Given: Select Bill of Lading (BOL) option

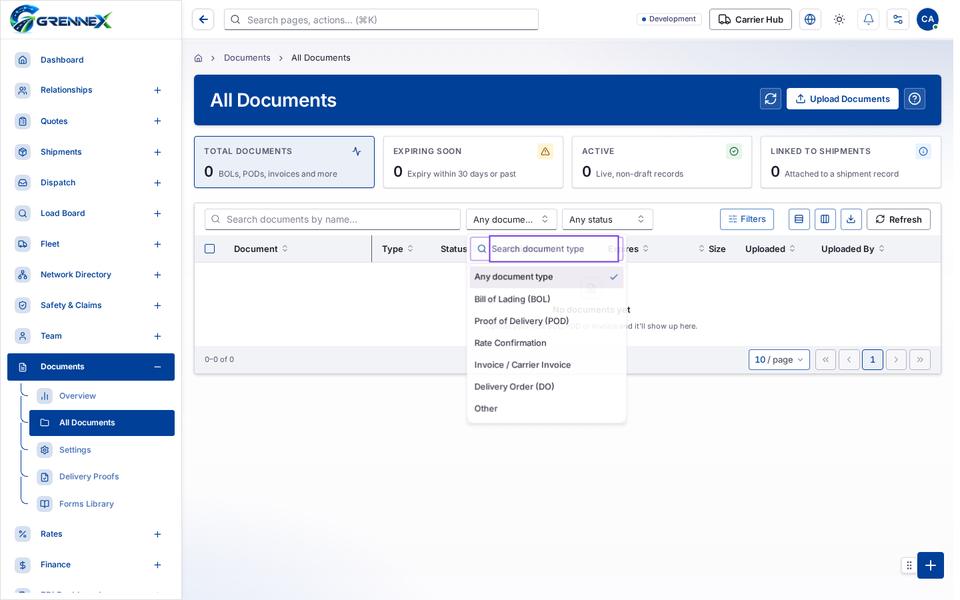Looking at the screenshot, I should pos(546,299).
